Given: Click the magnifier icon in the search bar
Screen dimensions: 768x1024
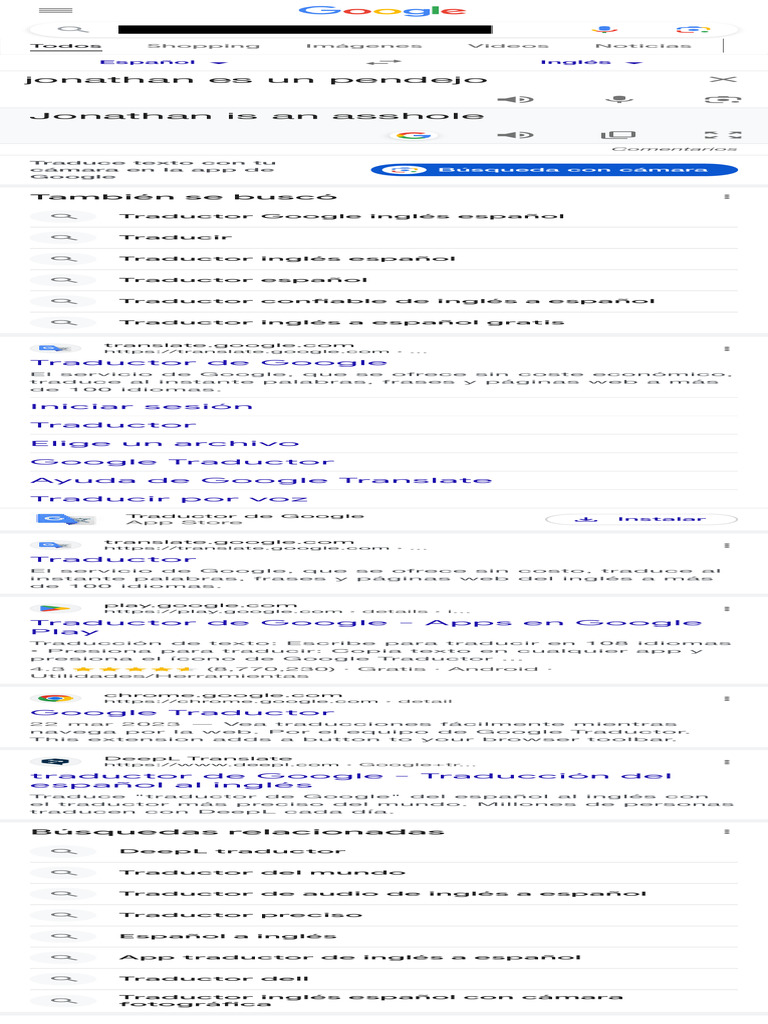Looking at the screenshot, I should (72, 29).
